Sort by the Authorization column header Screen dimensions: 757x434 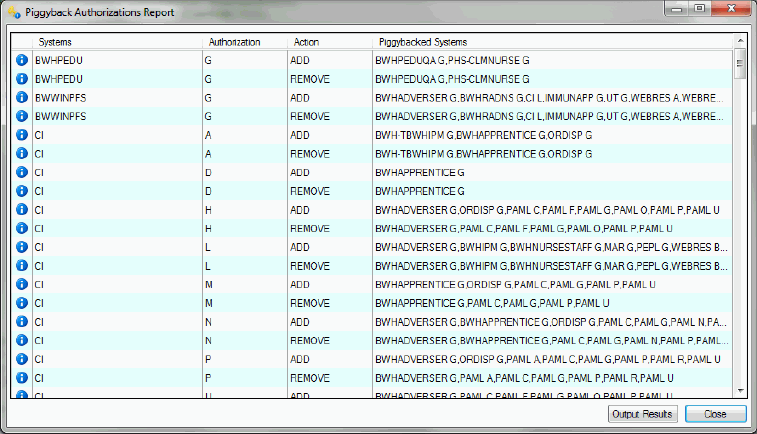click(235, 42)
